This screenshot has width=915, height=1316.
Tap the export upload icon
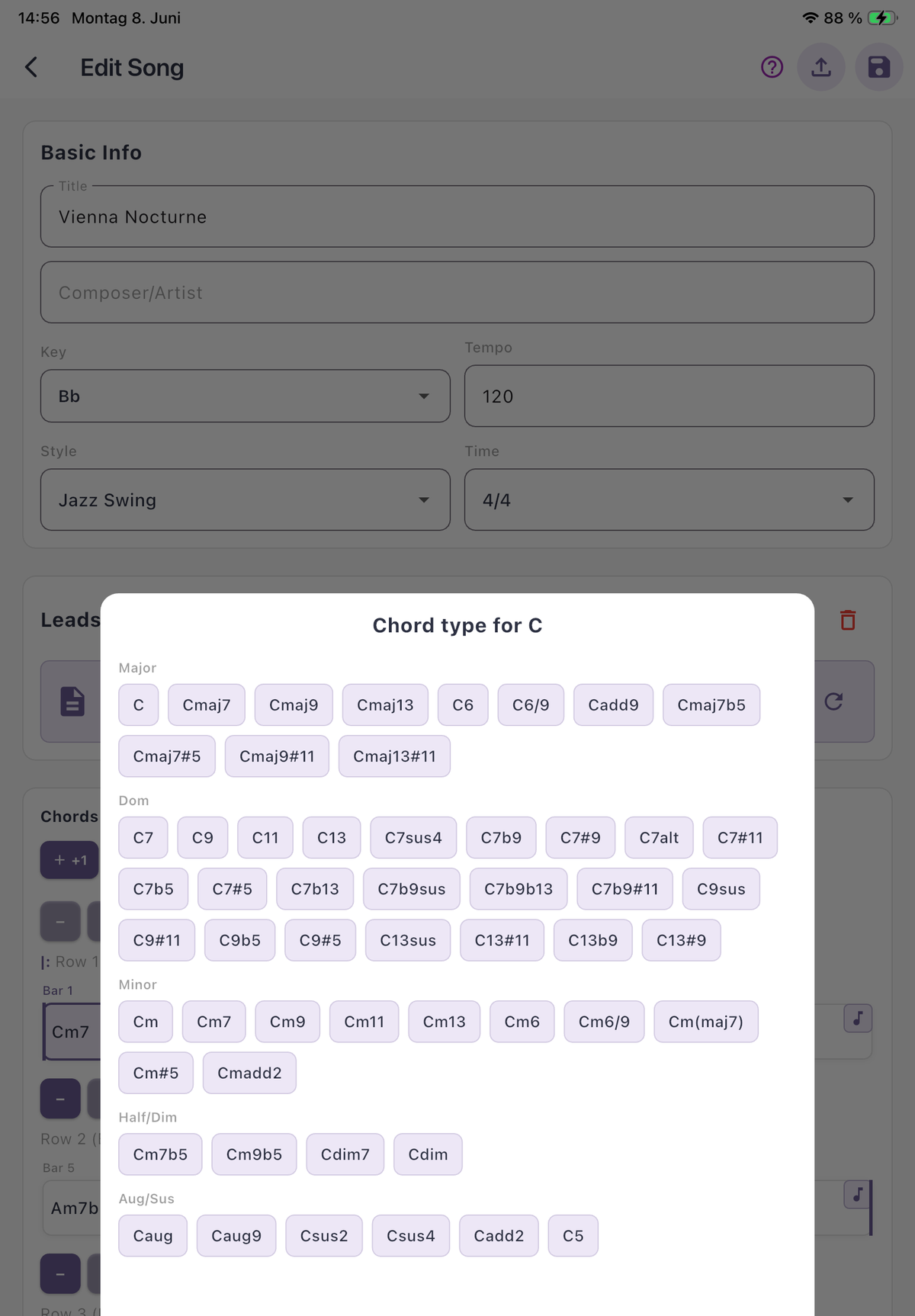pos(821,67)
